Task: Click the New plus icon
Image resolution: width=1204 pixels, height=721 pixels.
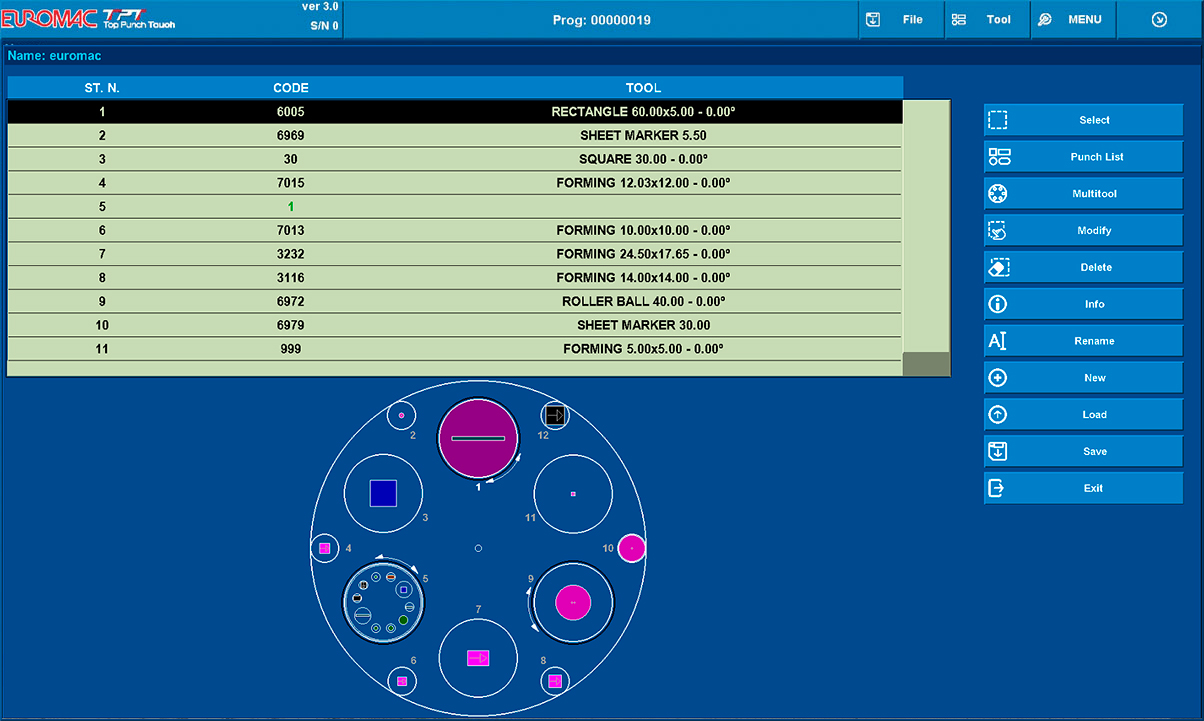Action: click(998, 378)
